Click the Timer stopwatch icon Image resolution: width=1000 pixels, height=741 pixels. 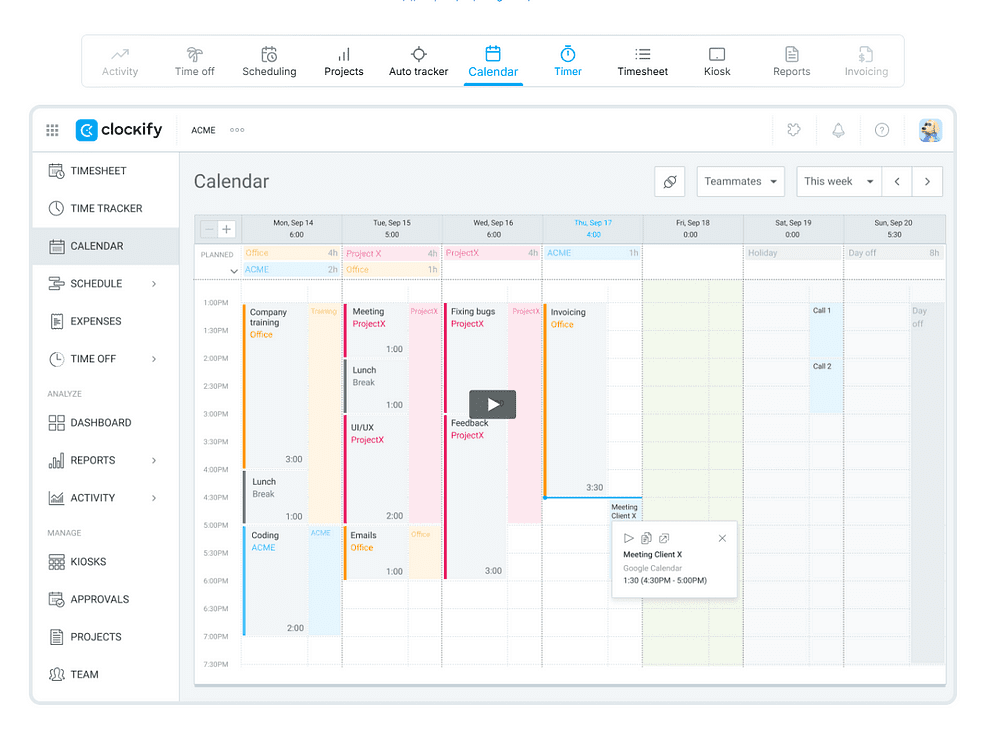(x=568, y=54)
